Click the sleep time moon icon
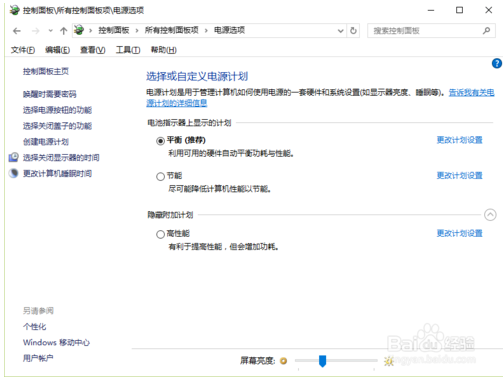The image size is (503, 377). click(14, 173)
